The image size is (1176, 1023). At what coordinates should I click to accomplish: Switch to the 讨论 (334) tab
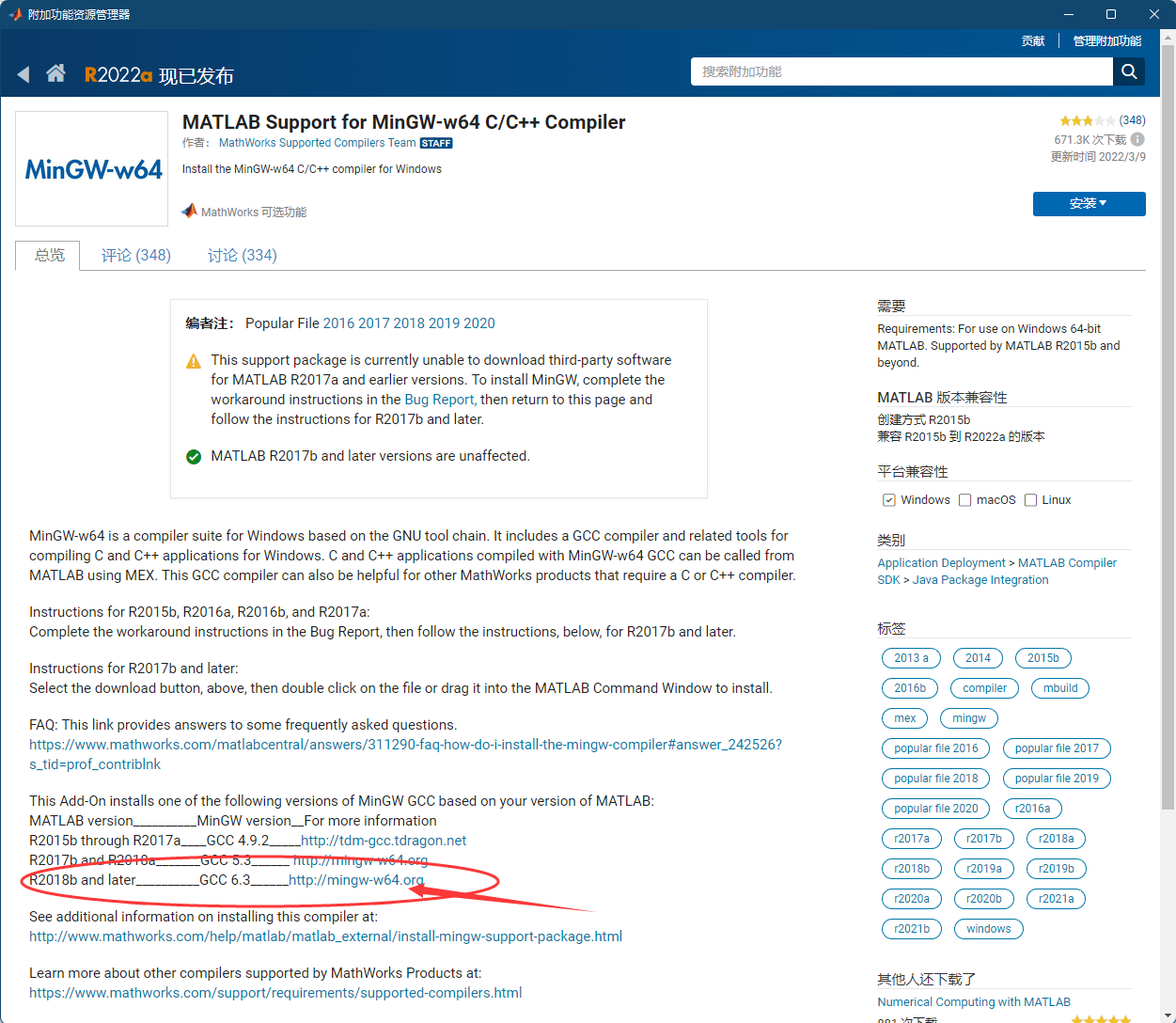[x=242, y=255]
